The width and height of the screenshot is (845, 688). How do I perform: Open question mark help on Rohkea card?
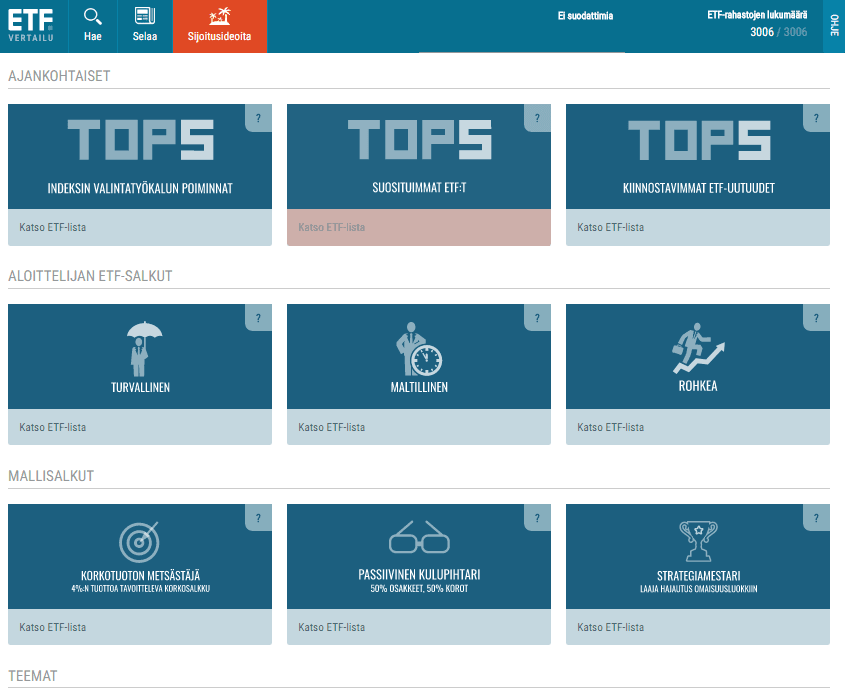coord(816,318)
